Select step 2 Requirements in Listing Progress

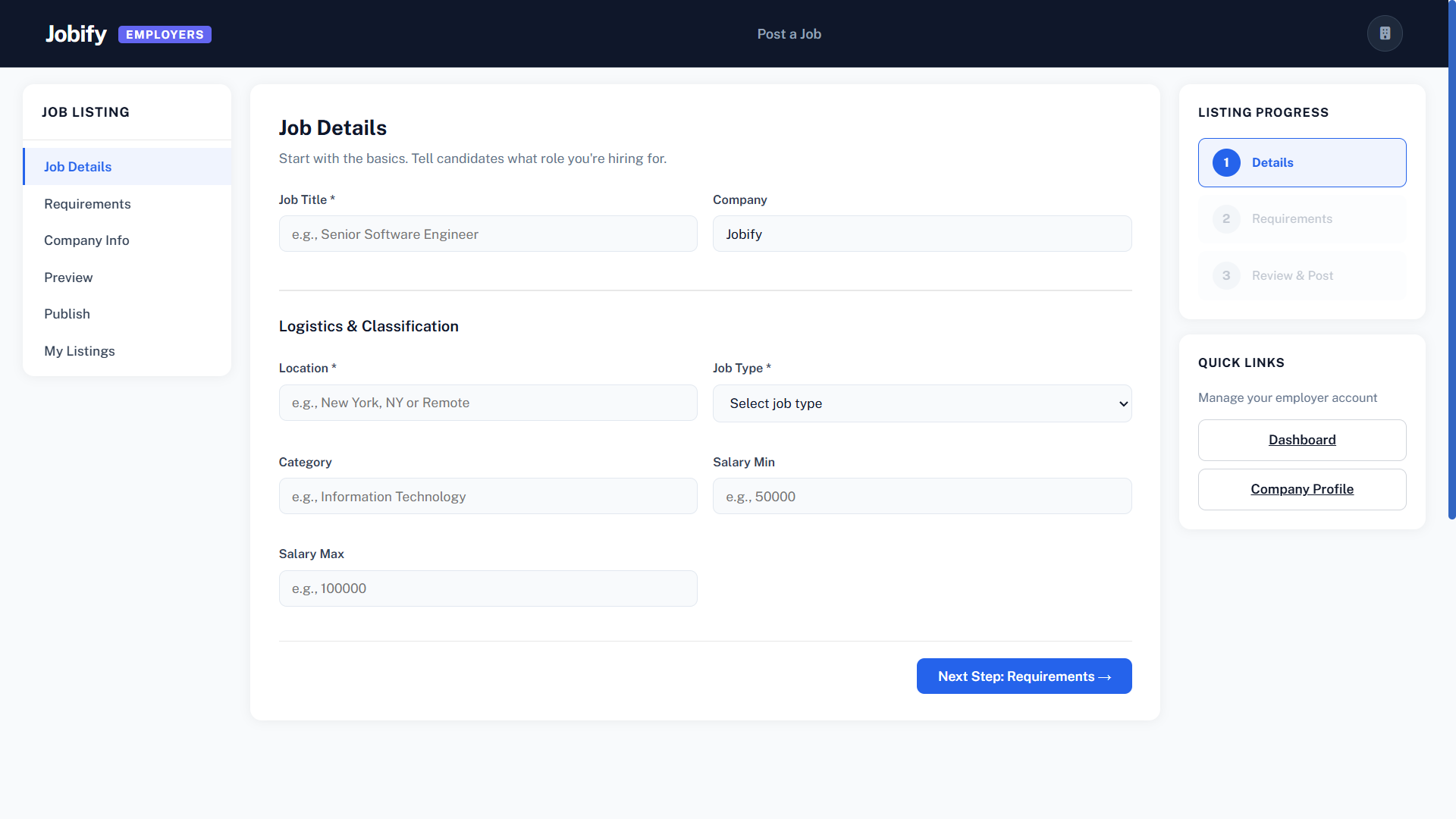tap(1302, 219)
